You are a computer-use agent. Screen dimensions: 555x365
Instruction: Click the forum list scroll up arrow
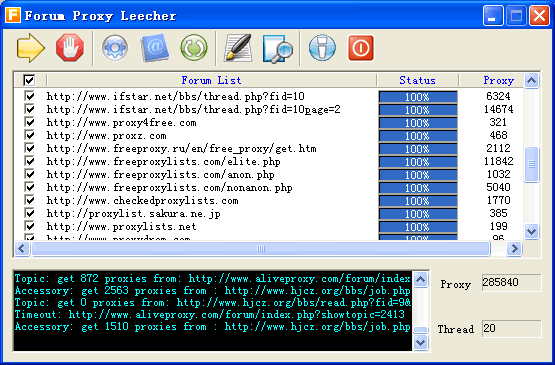tap(531, 80)
